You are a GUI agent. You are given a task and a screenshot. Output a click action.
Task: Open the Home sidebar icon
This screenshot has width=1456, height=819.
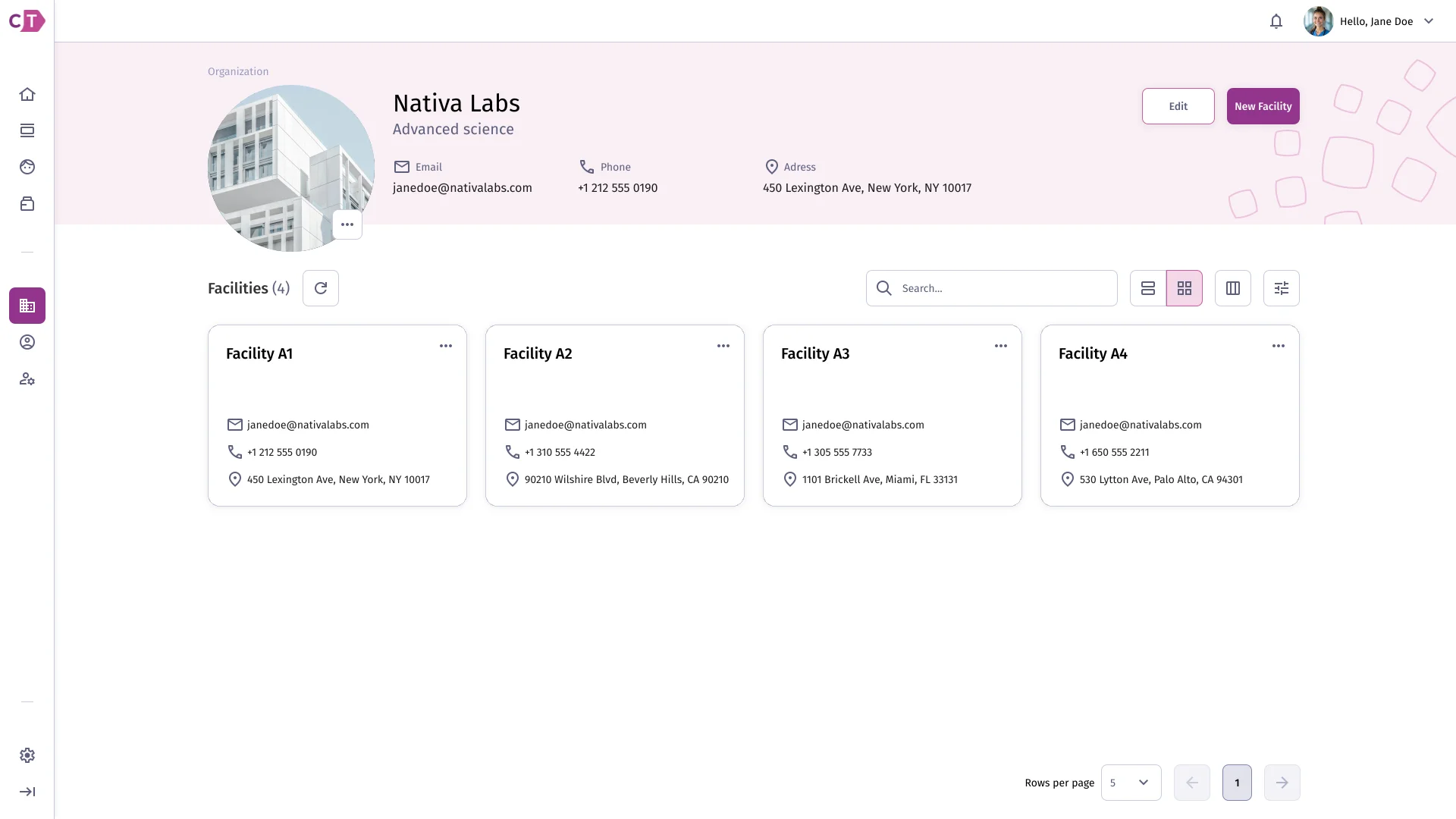[x=27, y=94]
